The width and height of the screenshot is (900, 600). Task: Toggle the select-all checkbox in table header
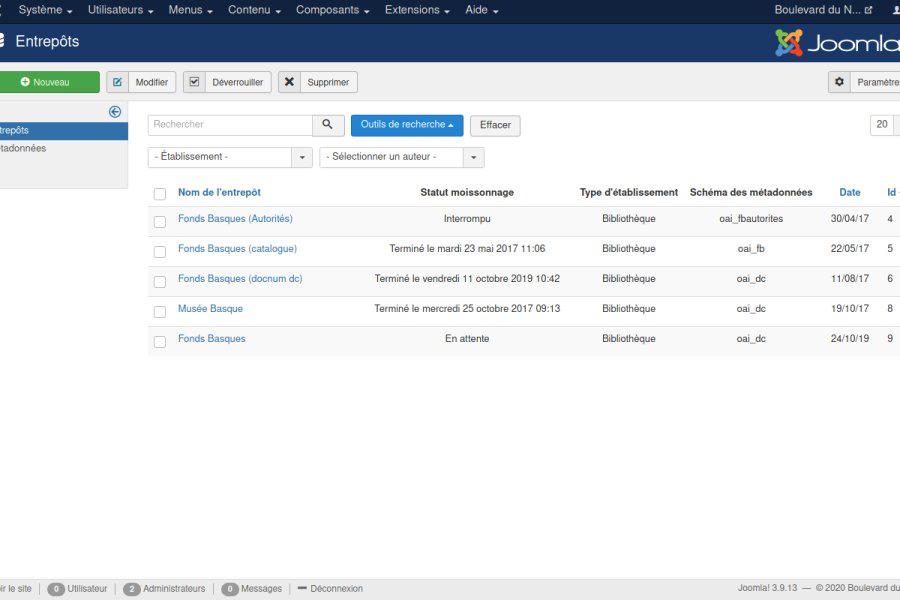tap(160, 194)
